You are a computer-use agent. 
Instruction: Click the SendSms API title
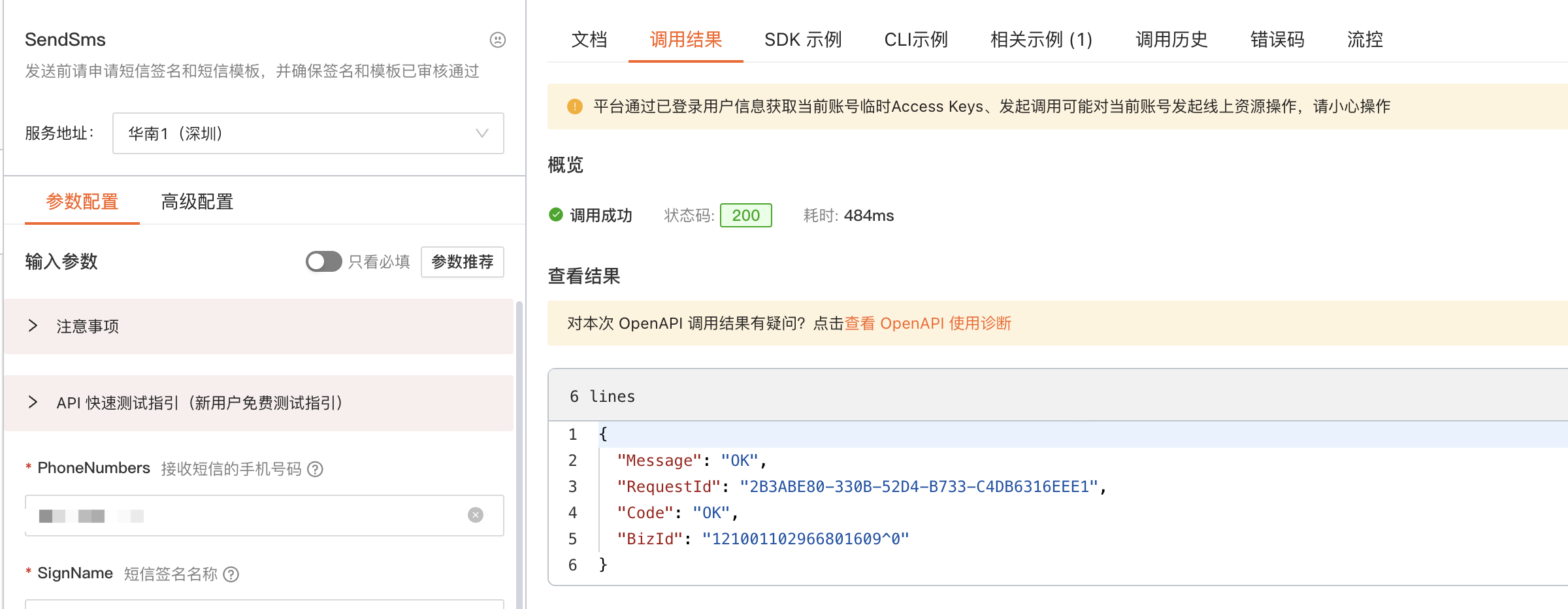coord(65,40)
